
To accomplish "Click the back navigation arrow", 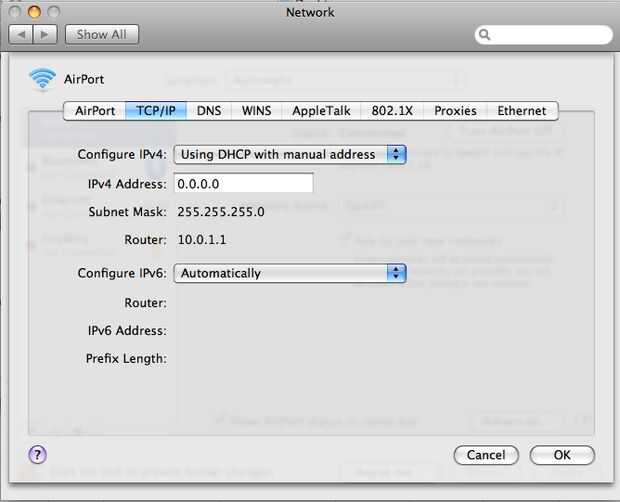I will [21, 35].
